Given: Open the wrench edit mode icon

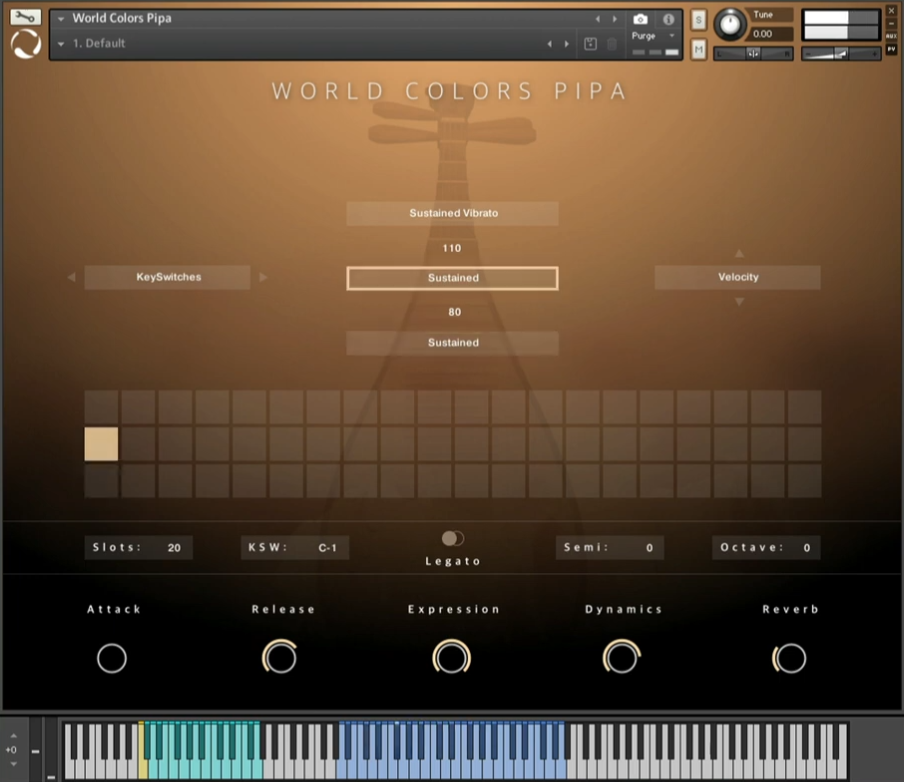Looking at the screenshot, I should point(26,17).
